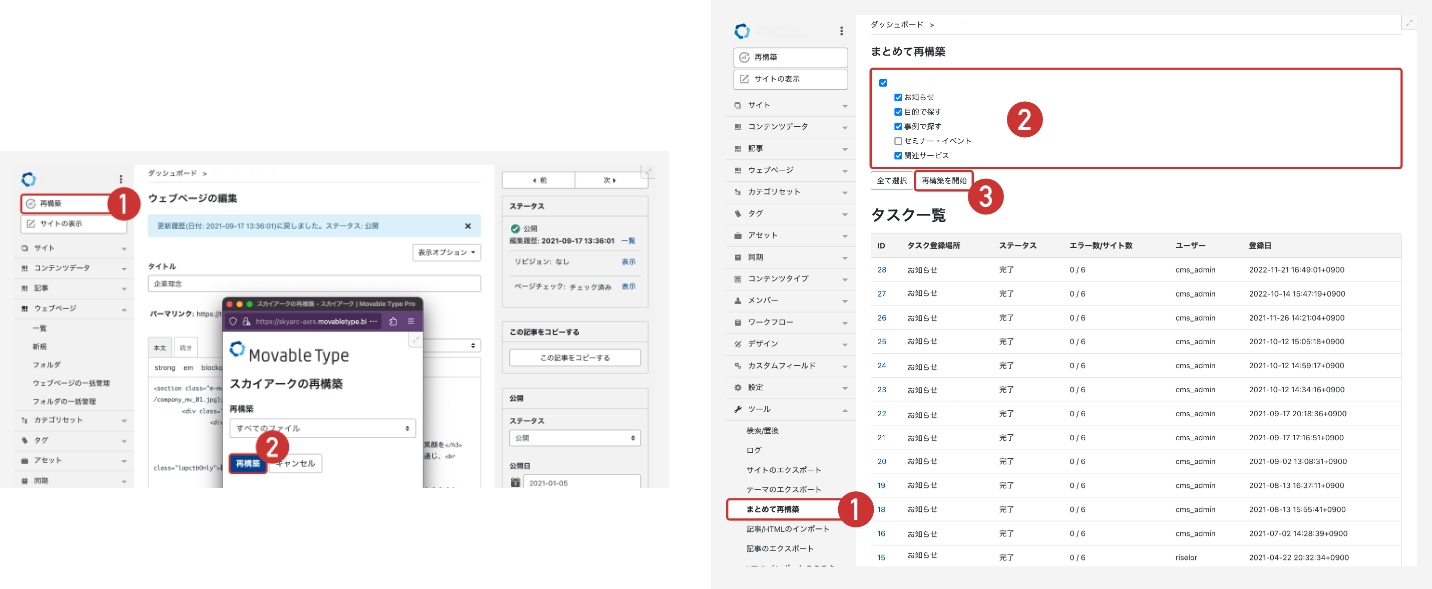Image resolution: width=1432 pixels, height=589 pixels.
Task: Uncheck the 目的で探す checkbox
Action: (x=898, y=112)
